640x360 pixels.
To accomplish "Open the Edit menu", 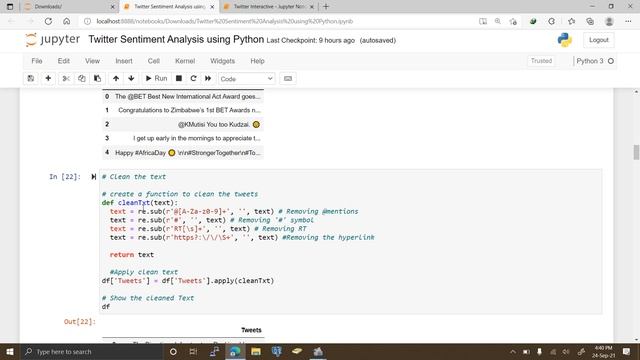I will click(64, 61).
